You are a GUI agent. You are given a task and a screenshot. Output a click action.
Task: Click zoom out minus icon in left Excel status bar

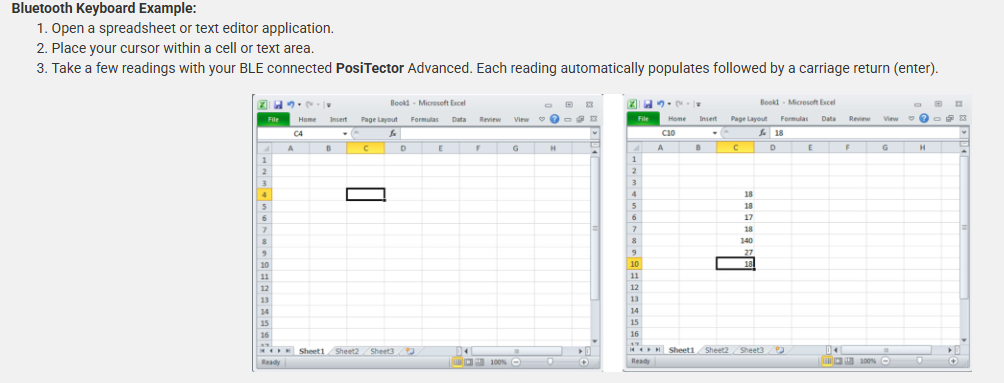point(516,362)
